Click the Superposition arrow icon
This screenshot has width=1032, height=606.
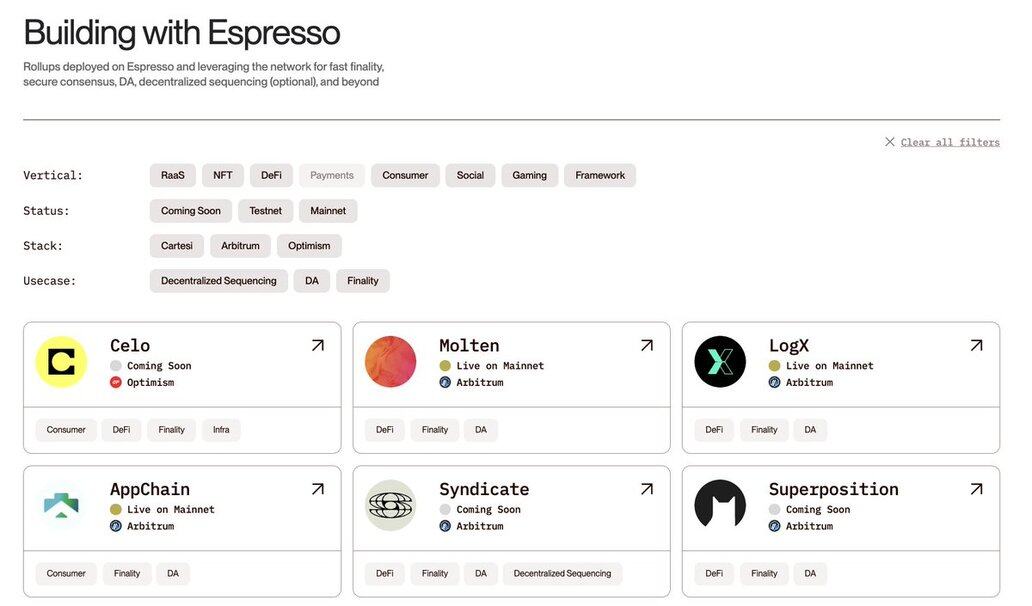[x=976, y=490]
